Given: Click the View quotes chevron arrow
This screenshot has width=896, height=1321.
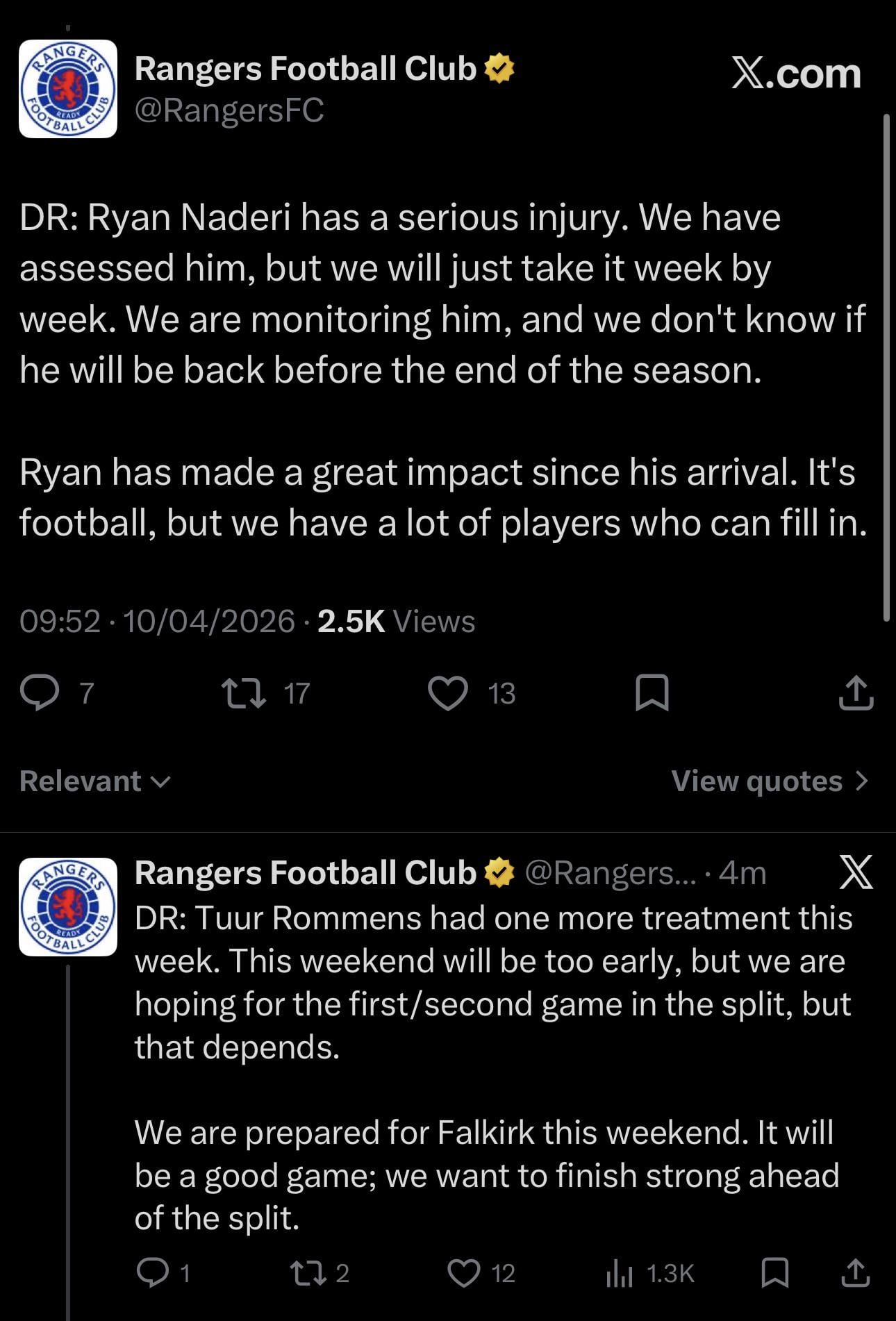Looking at the screenshot, I should click(862, 781).
